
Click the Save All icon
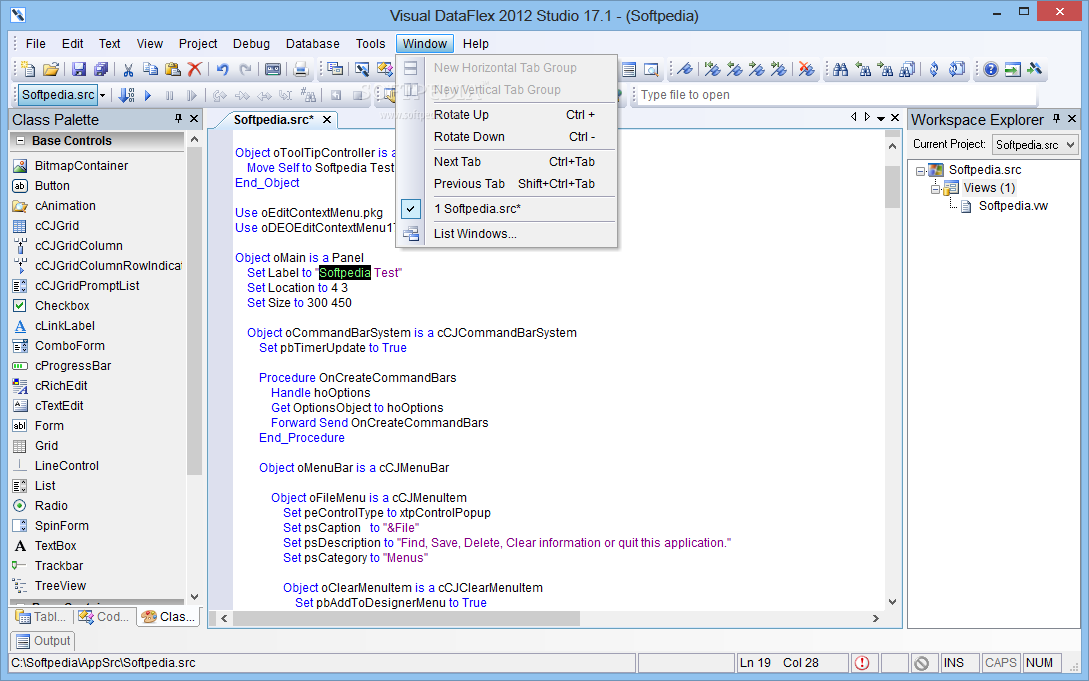pyautogui.click(x=101, y=69)
